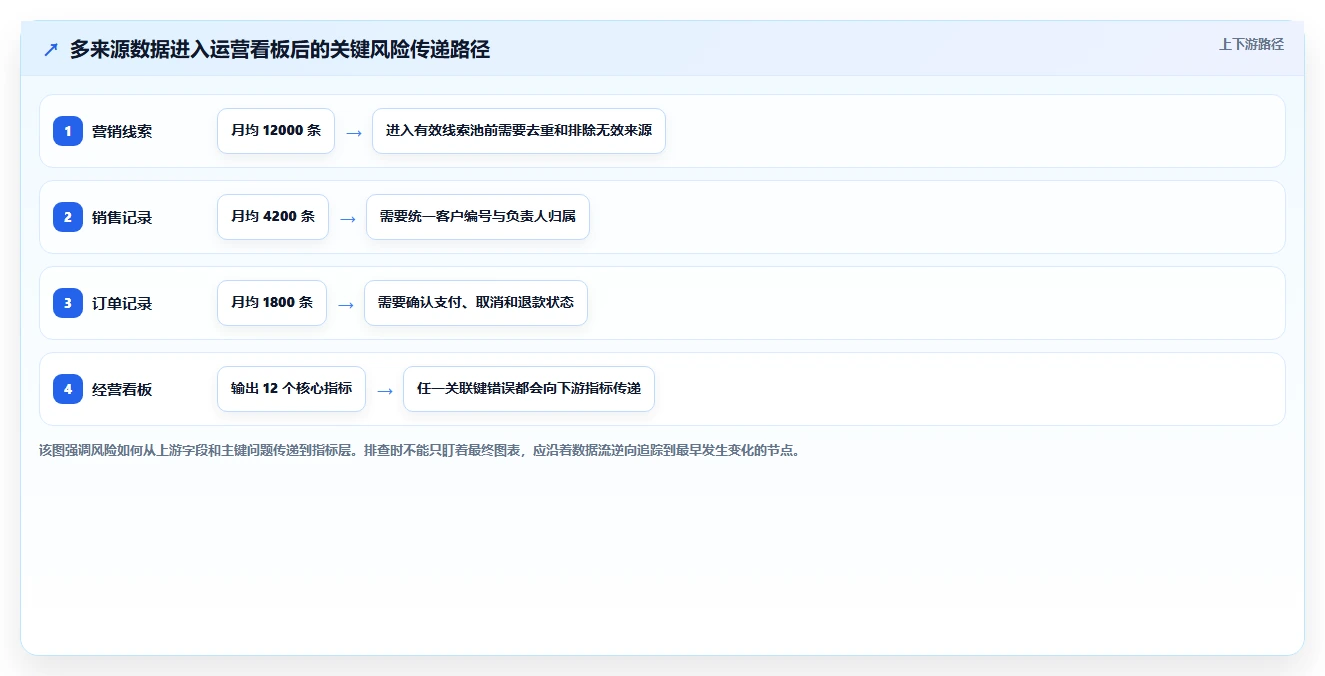
Task: Click the 进入有效线索池前需要去重和排除无效来源 chip
Action: pyautogui.click(x=519, y=131)
